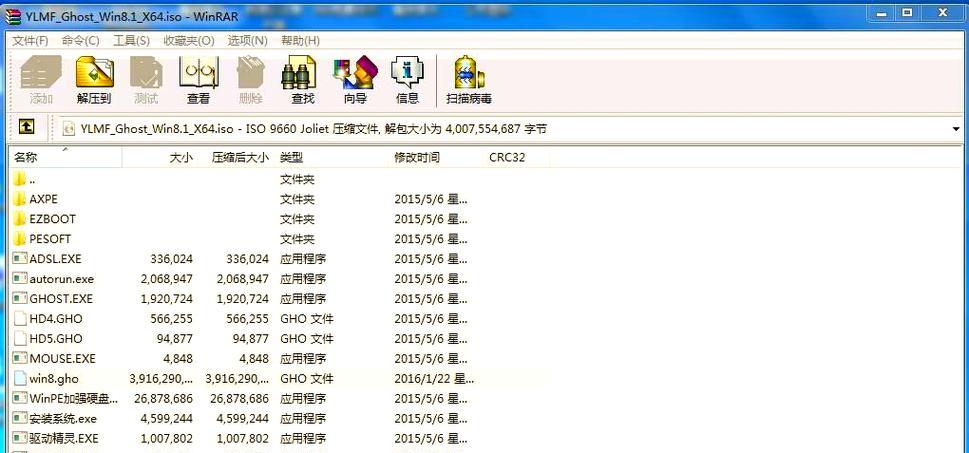Click the ISO file icon in address bar
The height and width of the screenshot is (453, 969).
[x=69, y=129]
